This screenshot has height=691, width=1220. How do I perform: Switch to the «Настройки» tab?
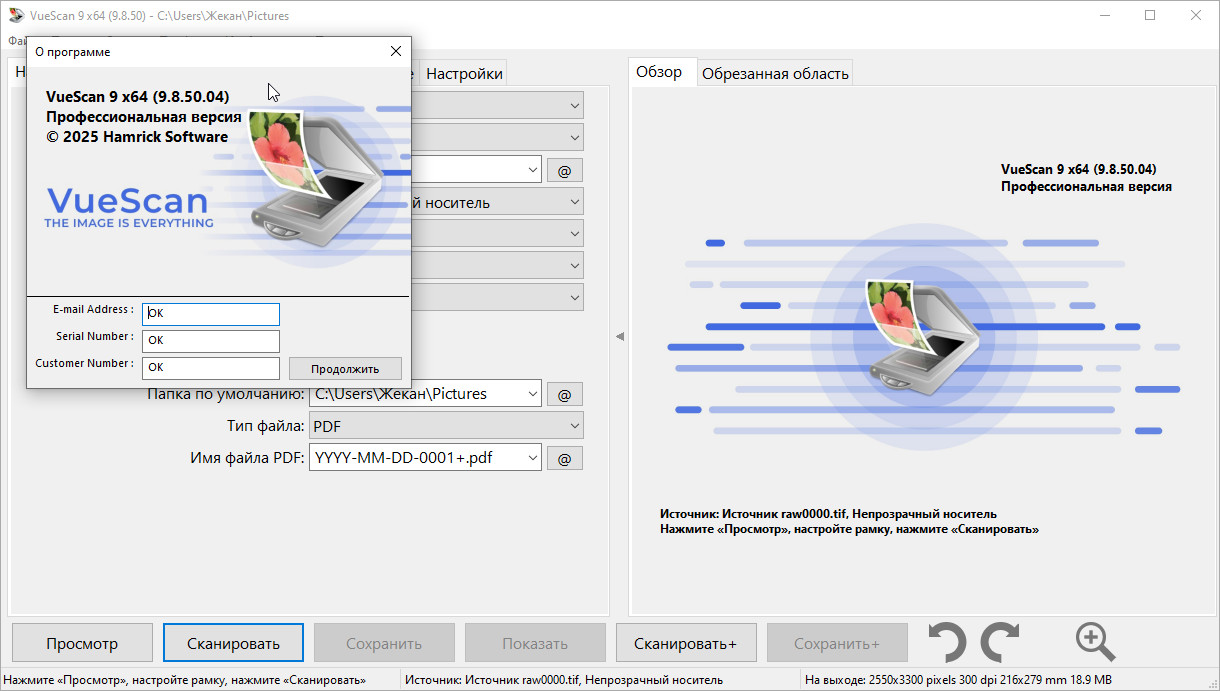464,73
